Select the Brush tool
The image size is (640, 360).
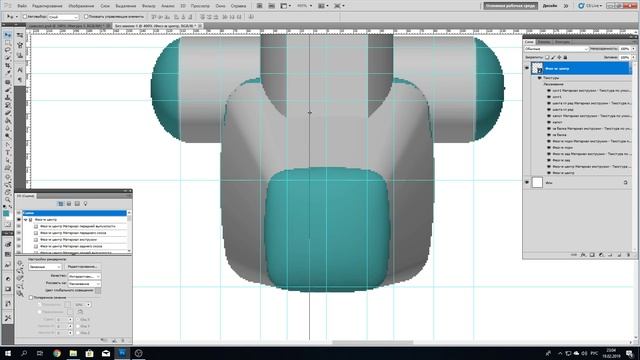[x=8, y=89]
